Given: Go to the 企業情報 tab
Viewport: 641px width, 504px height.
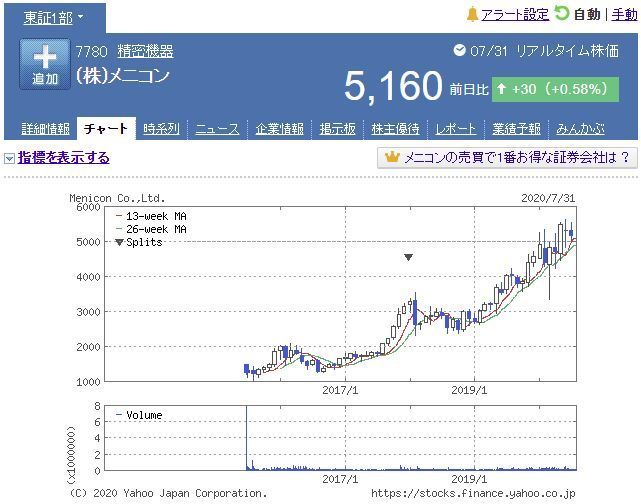Looking at the screenshot, I should pos(280,129).
